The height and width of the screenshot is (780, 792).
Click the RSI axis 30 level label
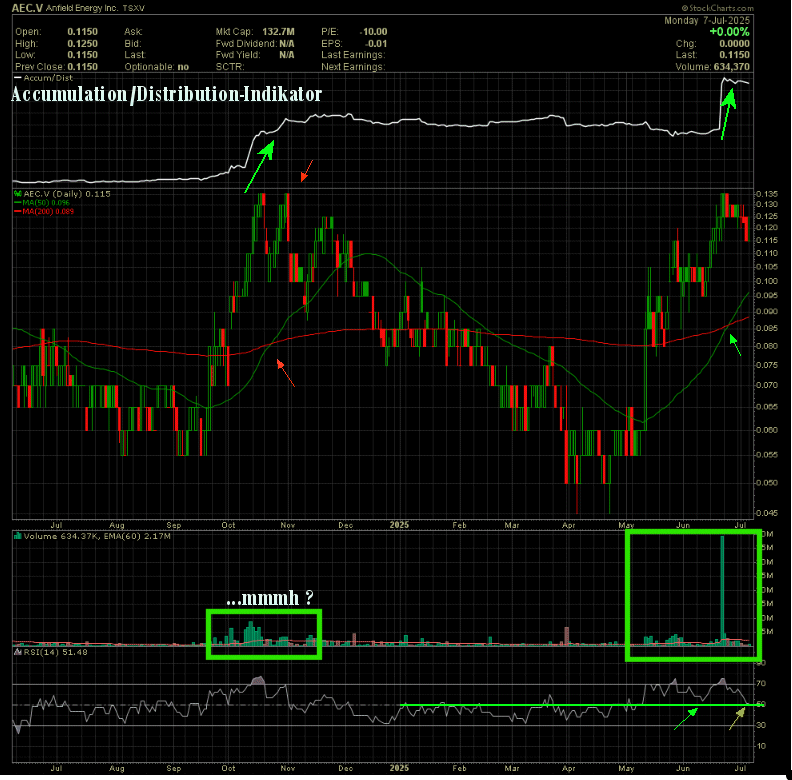click(761, 725)
